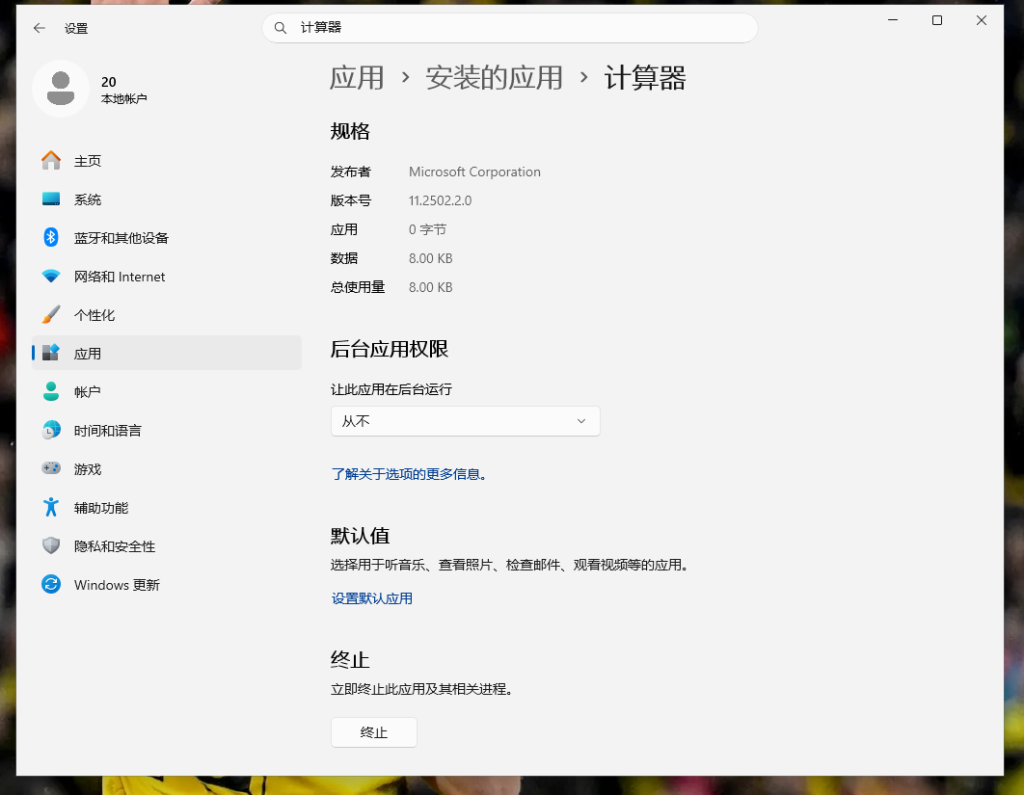Click the 本地帐户 label
The height and width of the screenshot is (795, 1024).
pos(123,99)
